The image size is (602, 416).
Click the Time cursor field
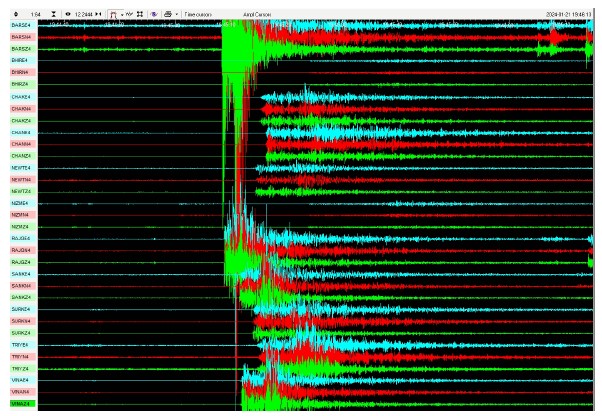tap(195, 15)
